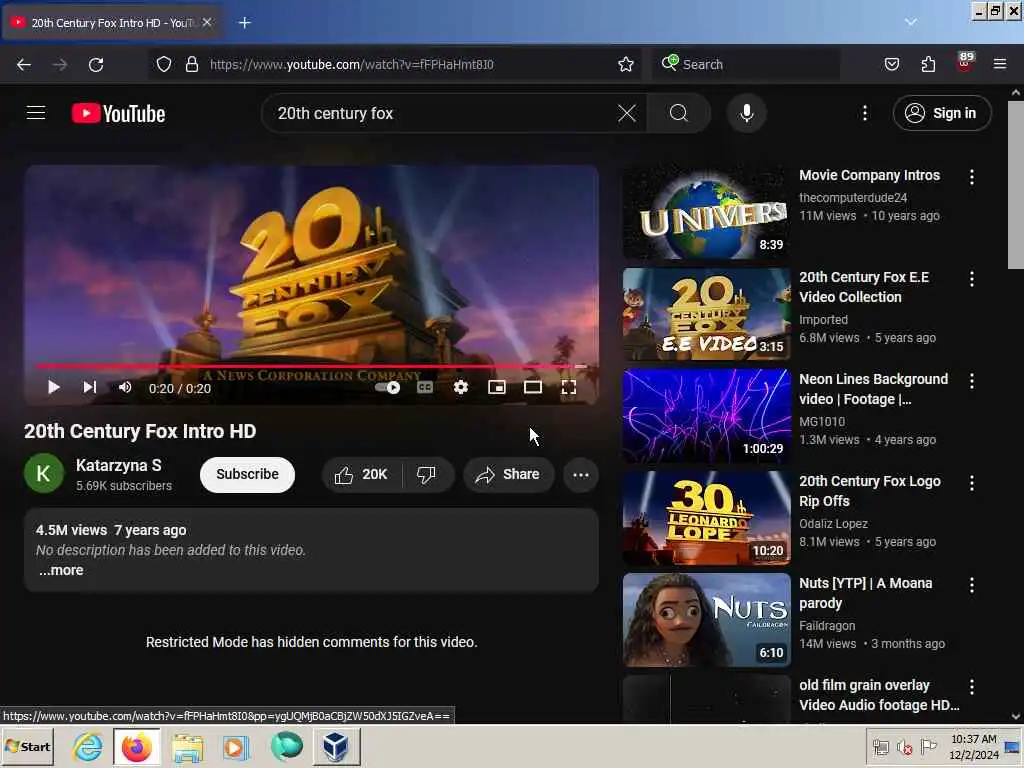The width and height of the screenshot is (1024, 768).
Task: Open Katarzyna S channel avatar
Action: tap(44, 473)
